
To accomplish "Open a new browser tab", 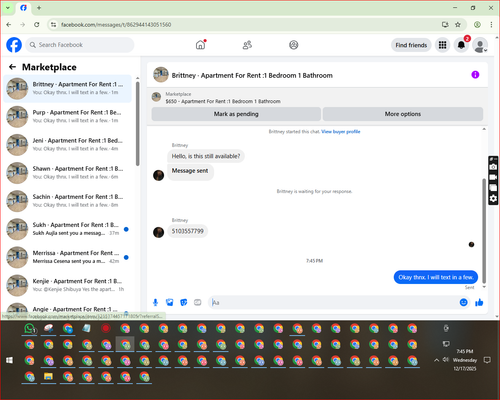I will [39, 8].
